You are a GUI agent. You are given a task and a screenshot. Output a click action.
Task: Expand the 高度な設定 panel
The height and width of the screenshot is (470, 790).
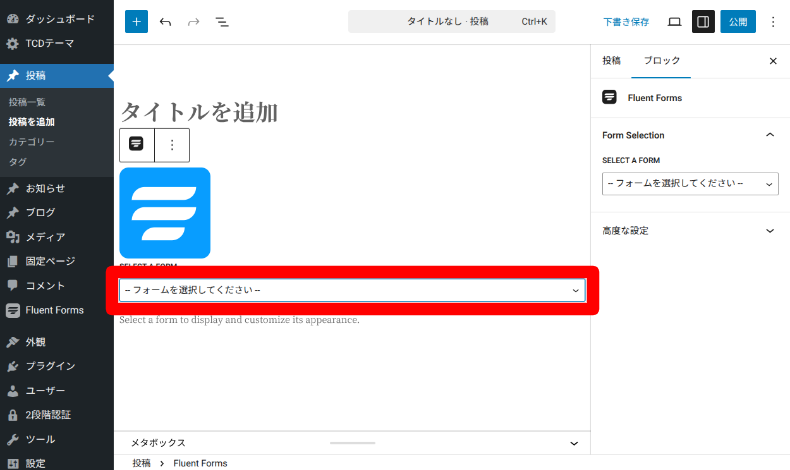tap(690, 231)
